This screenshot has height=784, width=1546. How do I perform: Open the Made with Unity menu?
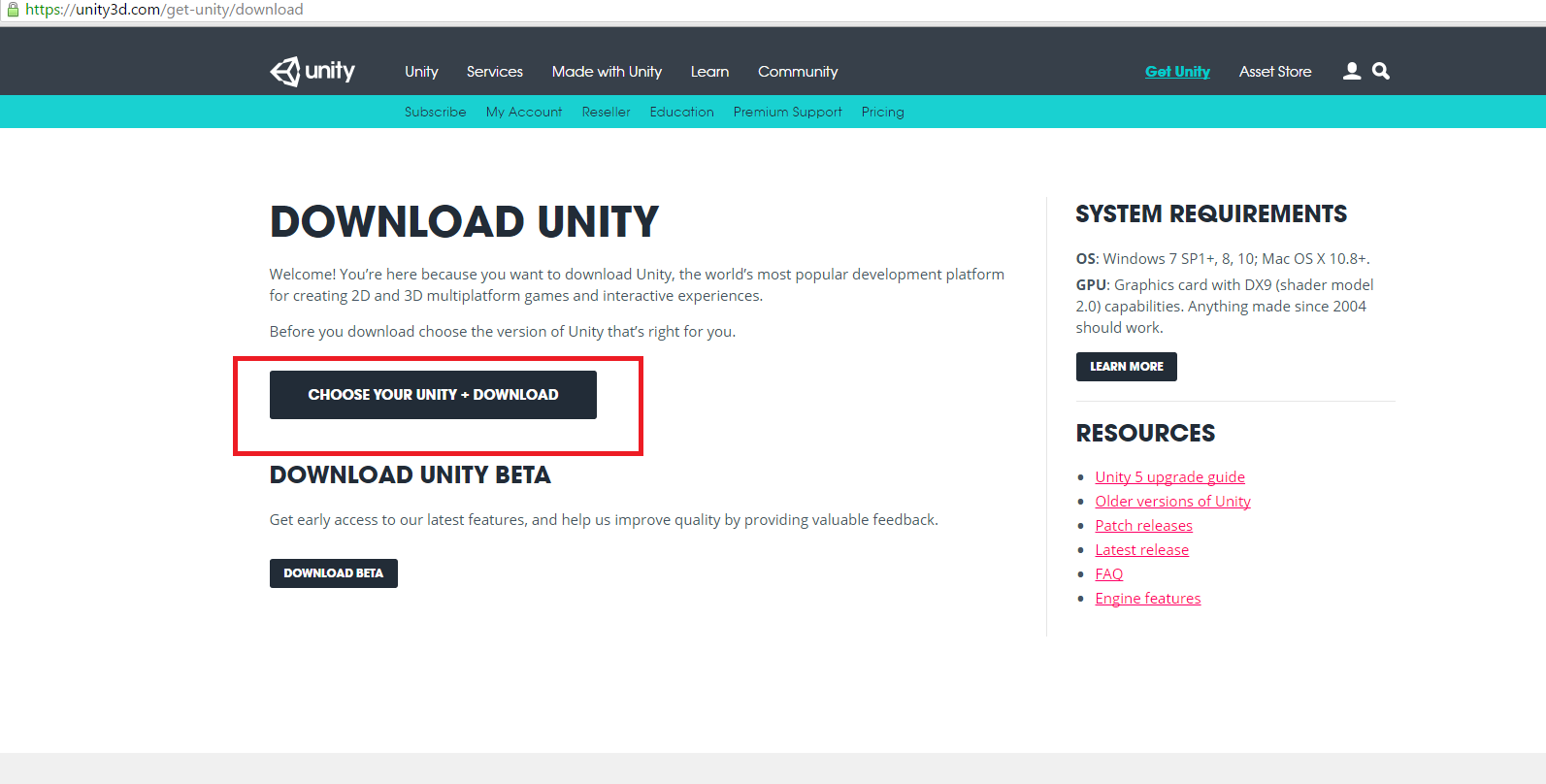click(607, 72)
